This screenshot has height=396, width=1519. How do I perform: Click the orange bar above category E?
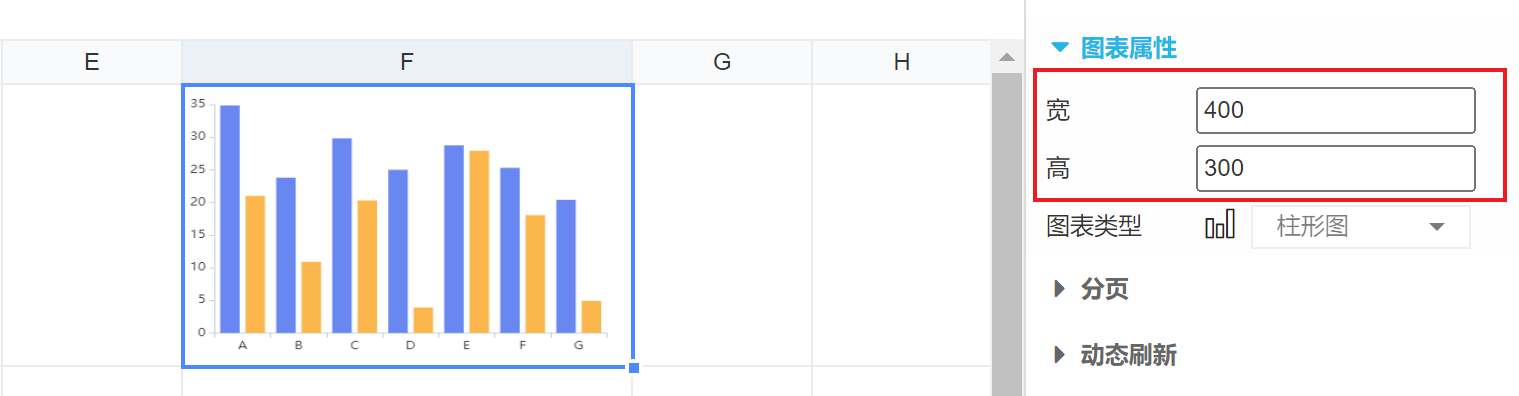[x=479, y=241]
